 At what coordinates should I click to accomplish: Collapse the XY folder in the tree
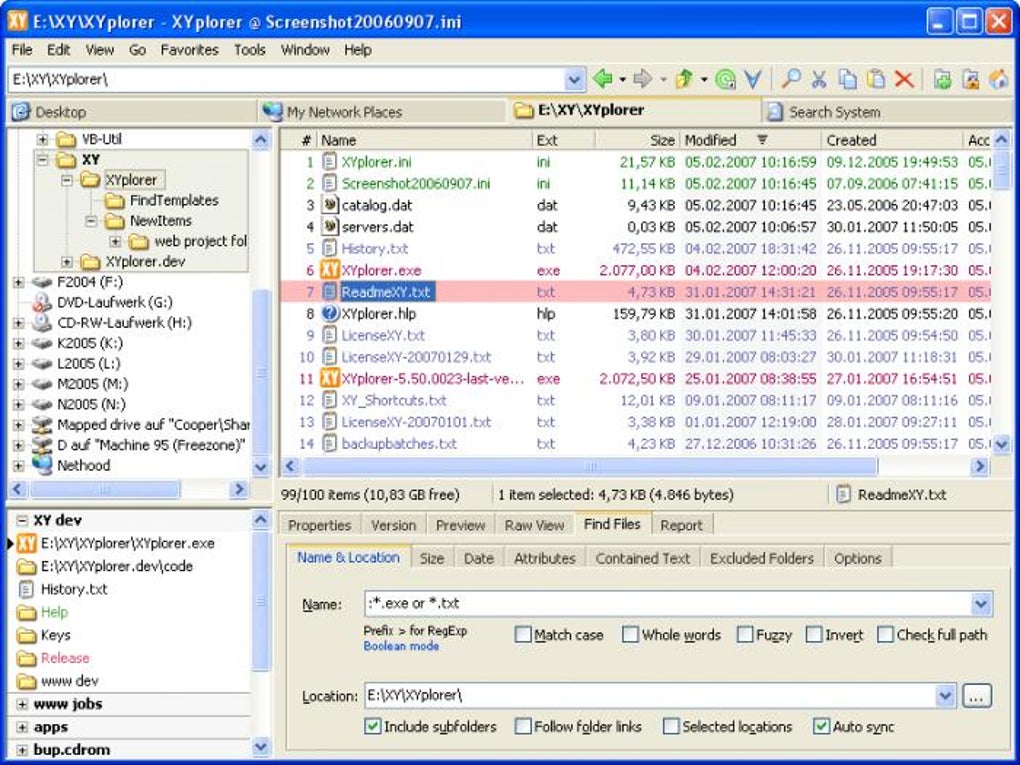click(x=42, y=159)
